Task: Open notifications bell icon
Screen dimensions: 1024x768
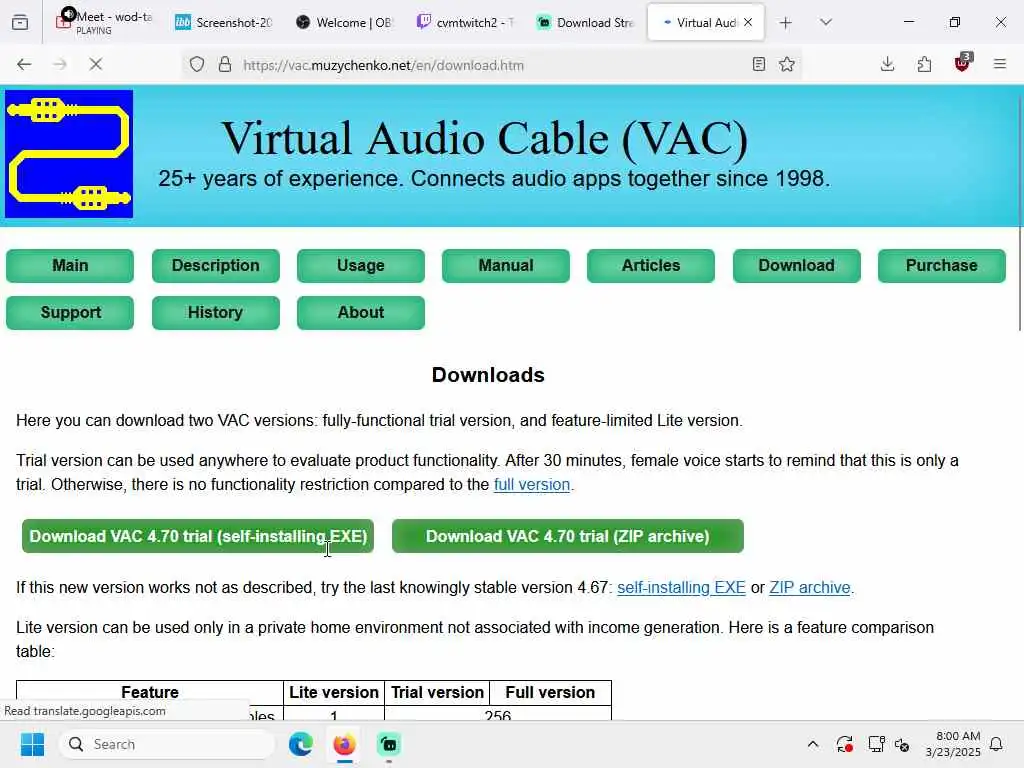Action: (997, 744)
